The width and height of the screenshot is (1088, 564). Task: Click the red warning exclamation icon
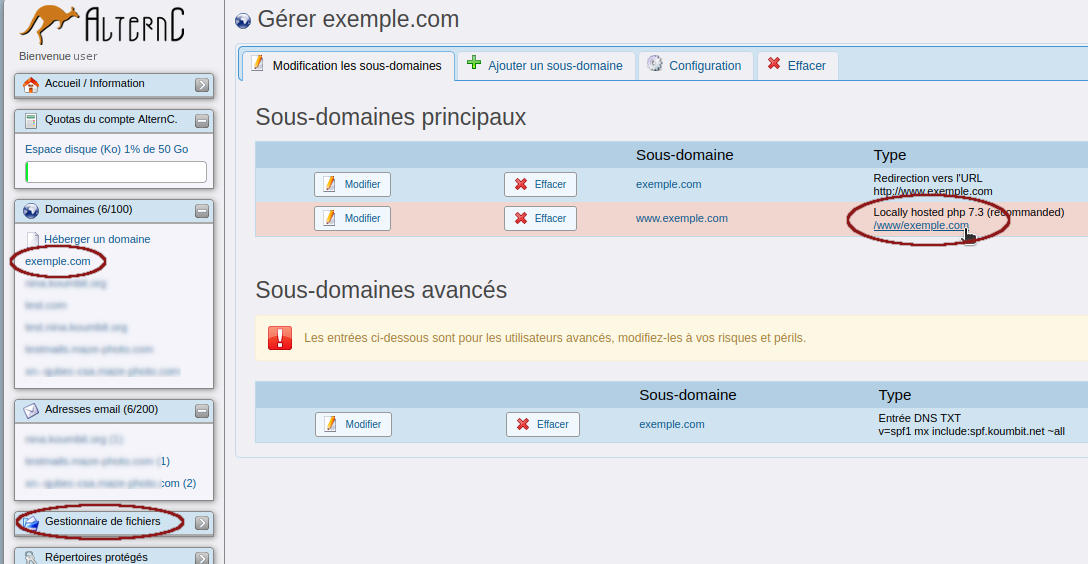(280, 338)
